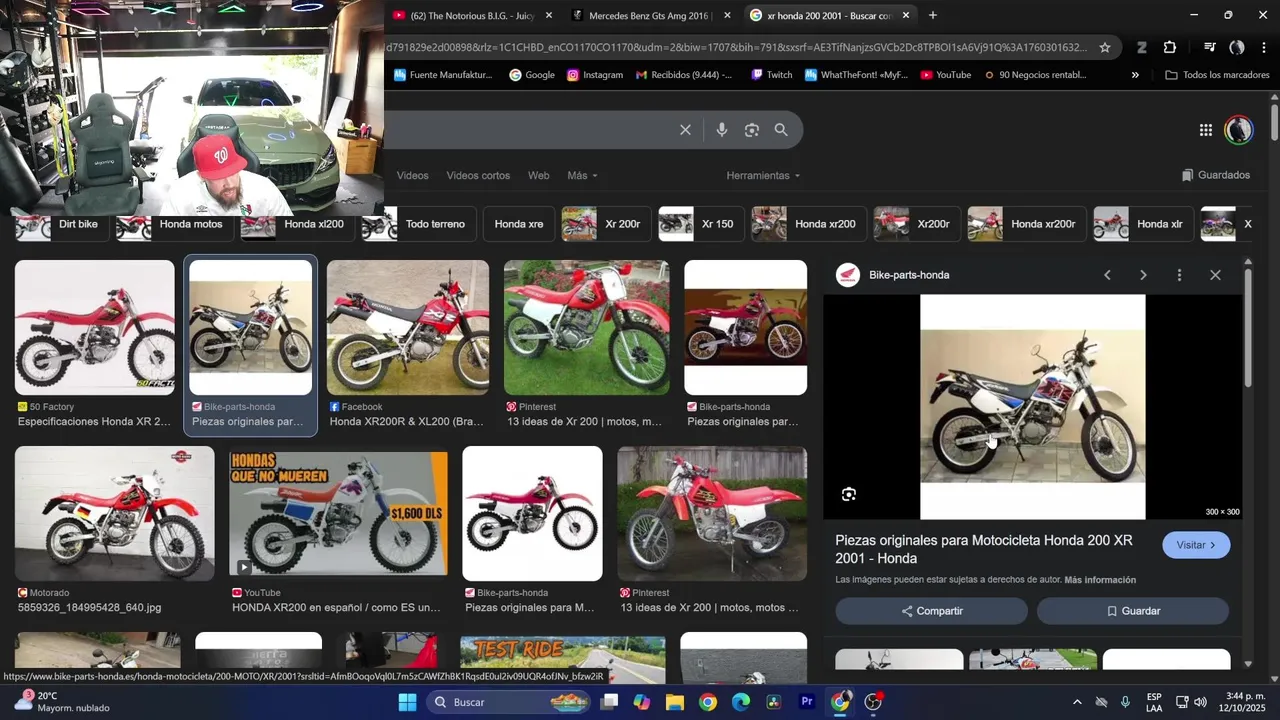Switch to Mercedes Benz Gts Amg tab
The image size is (1280, 720).
click(x=648, y=15)
